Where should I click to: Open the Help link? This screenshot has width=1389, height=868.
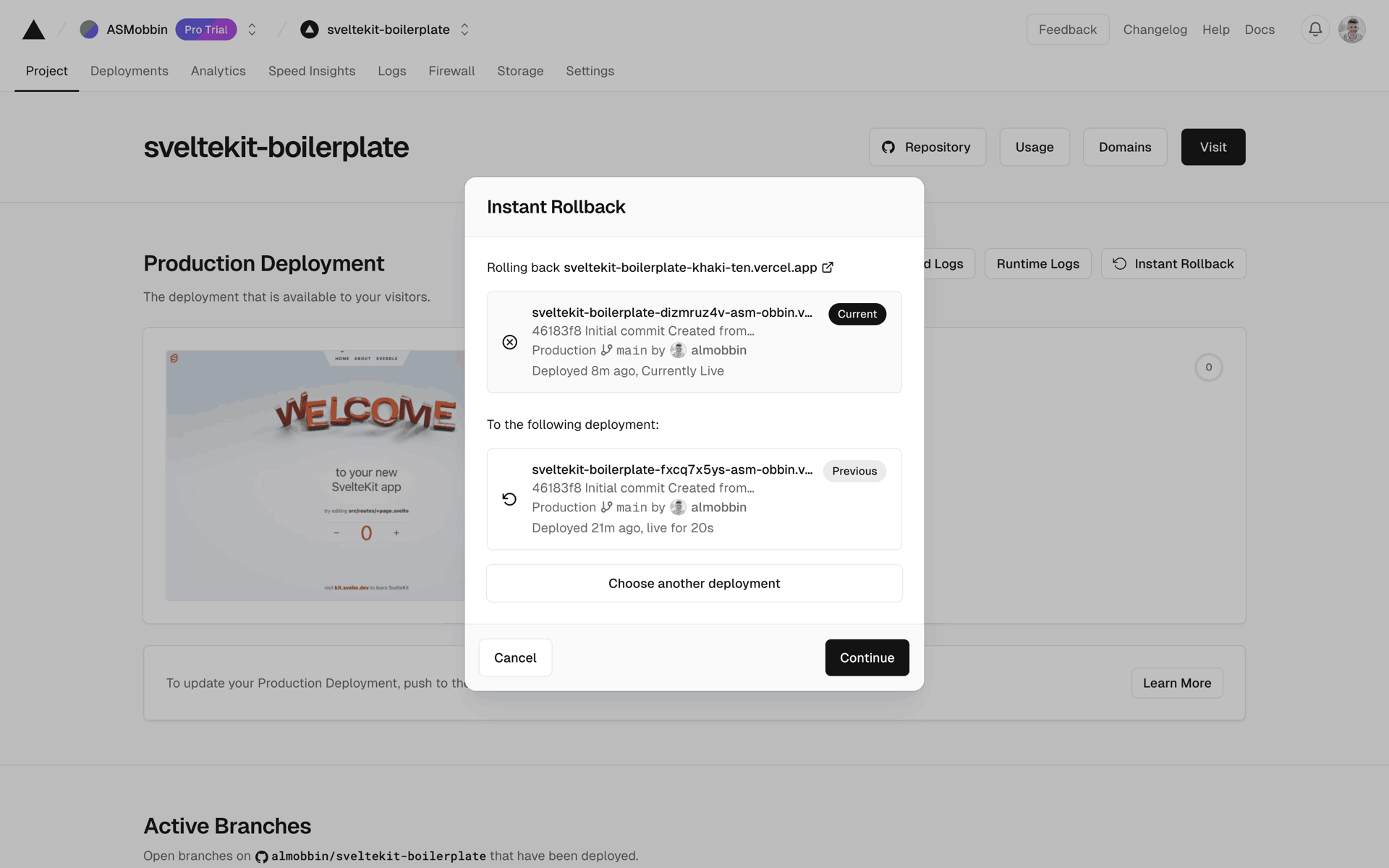point(1215,30)
